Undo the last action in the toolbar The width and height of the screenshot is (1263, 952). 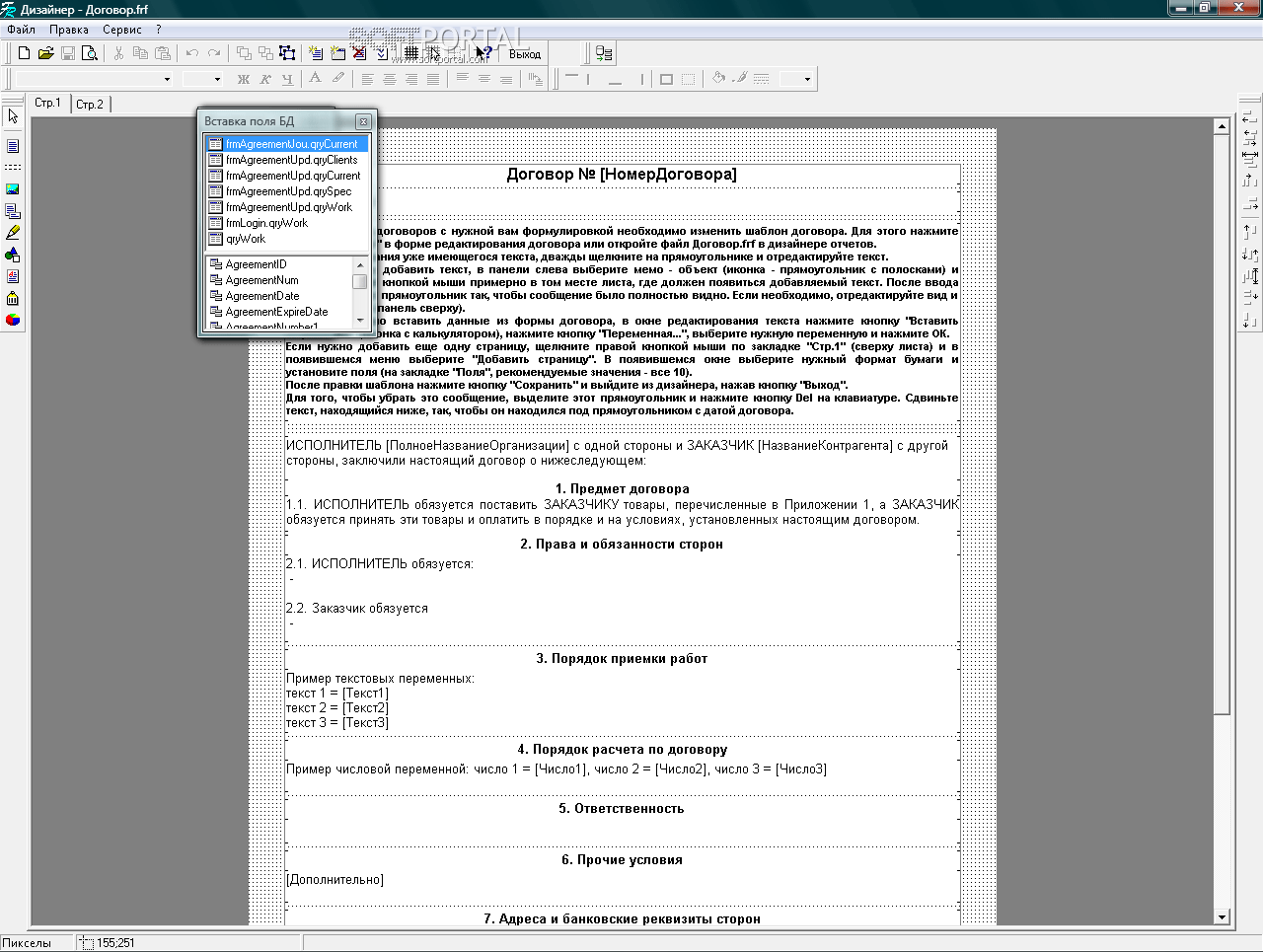click(x=192, y=53)
